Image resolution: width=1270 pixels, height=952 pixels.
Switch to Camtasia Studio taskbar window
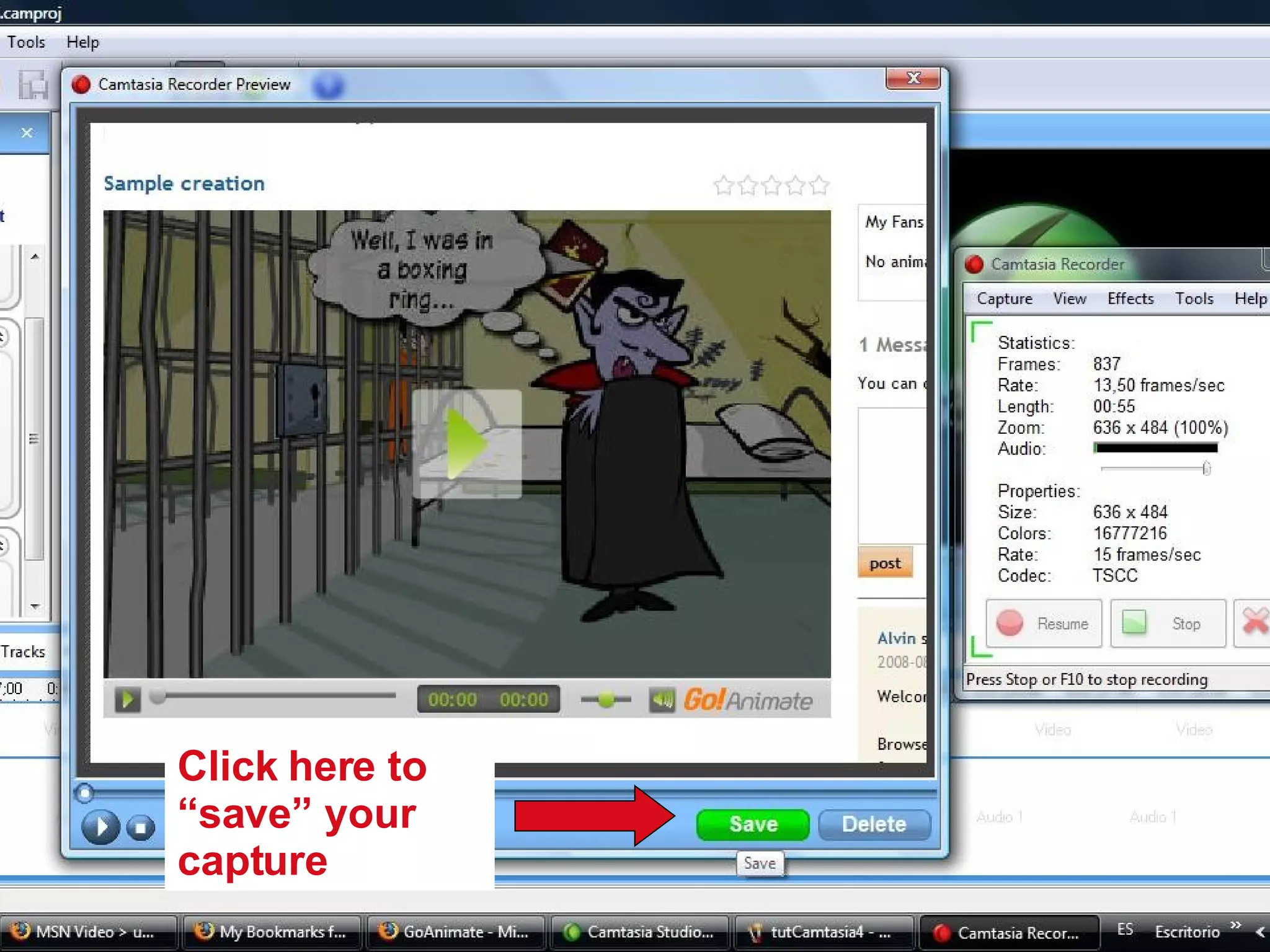point(639,932)
